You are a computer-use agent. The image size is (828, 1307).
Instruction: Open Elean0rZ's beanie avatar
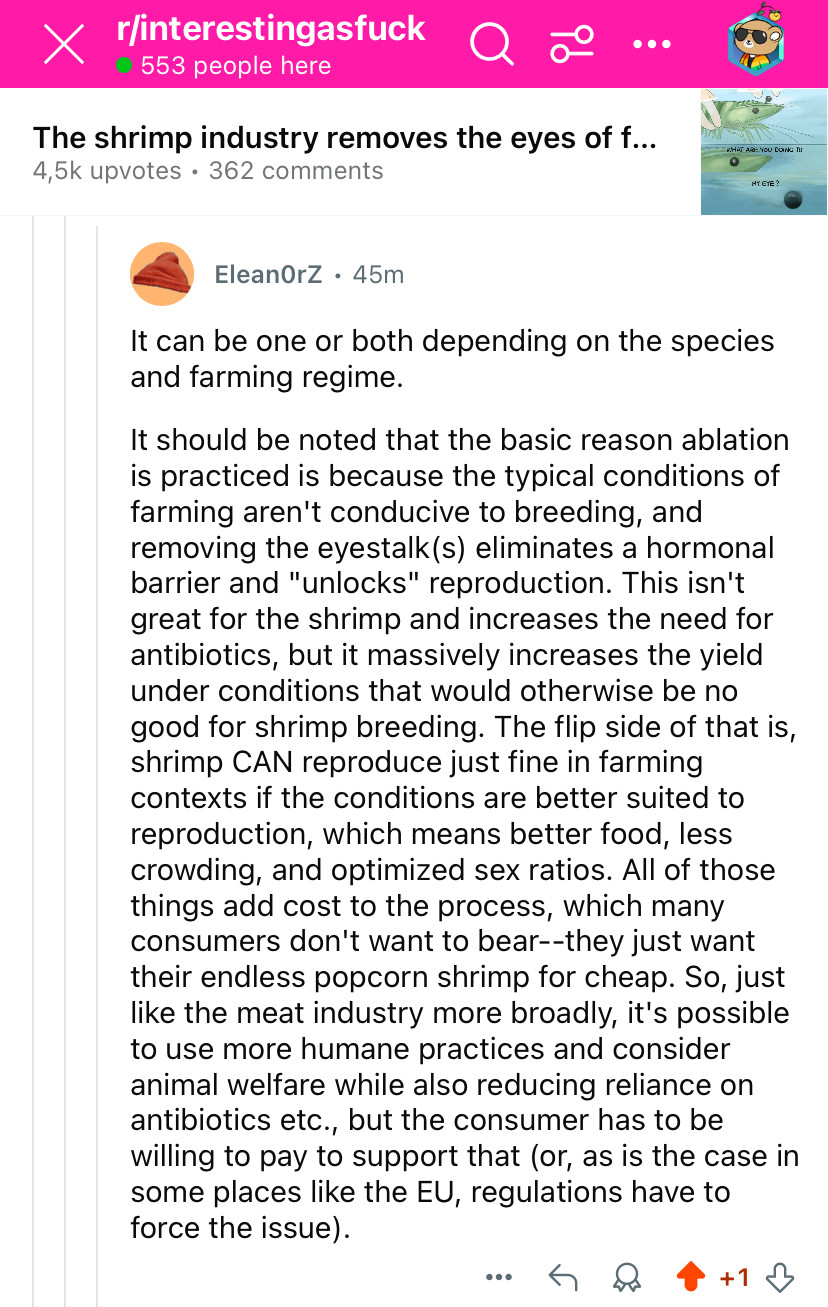[162, 274]
